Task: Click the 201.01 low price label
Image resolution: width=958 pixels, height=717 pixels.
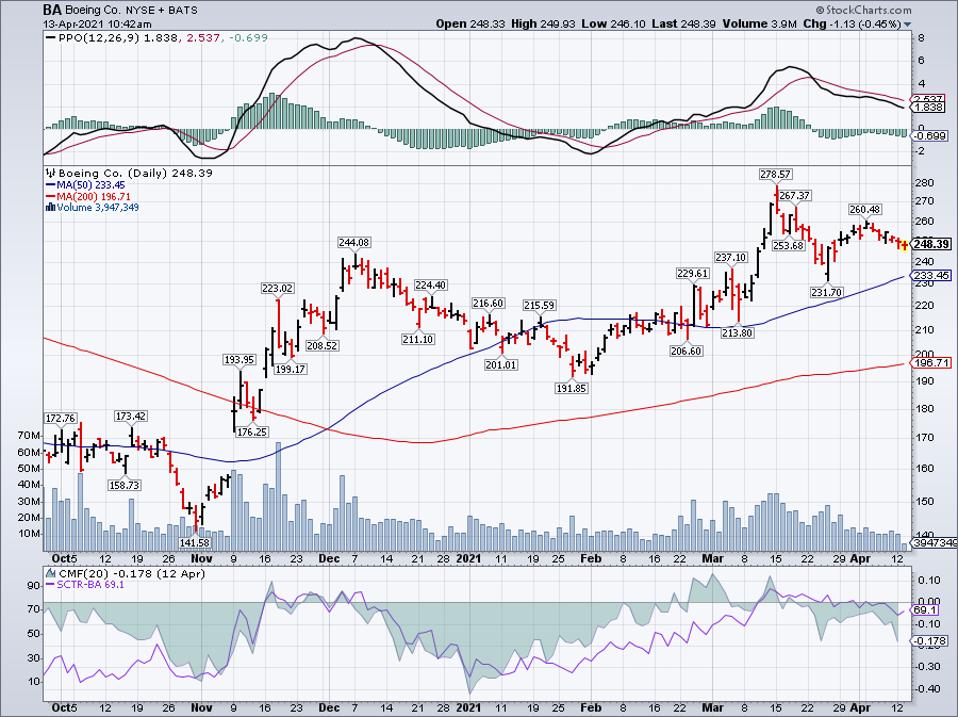Action: (501, 365)
